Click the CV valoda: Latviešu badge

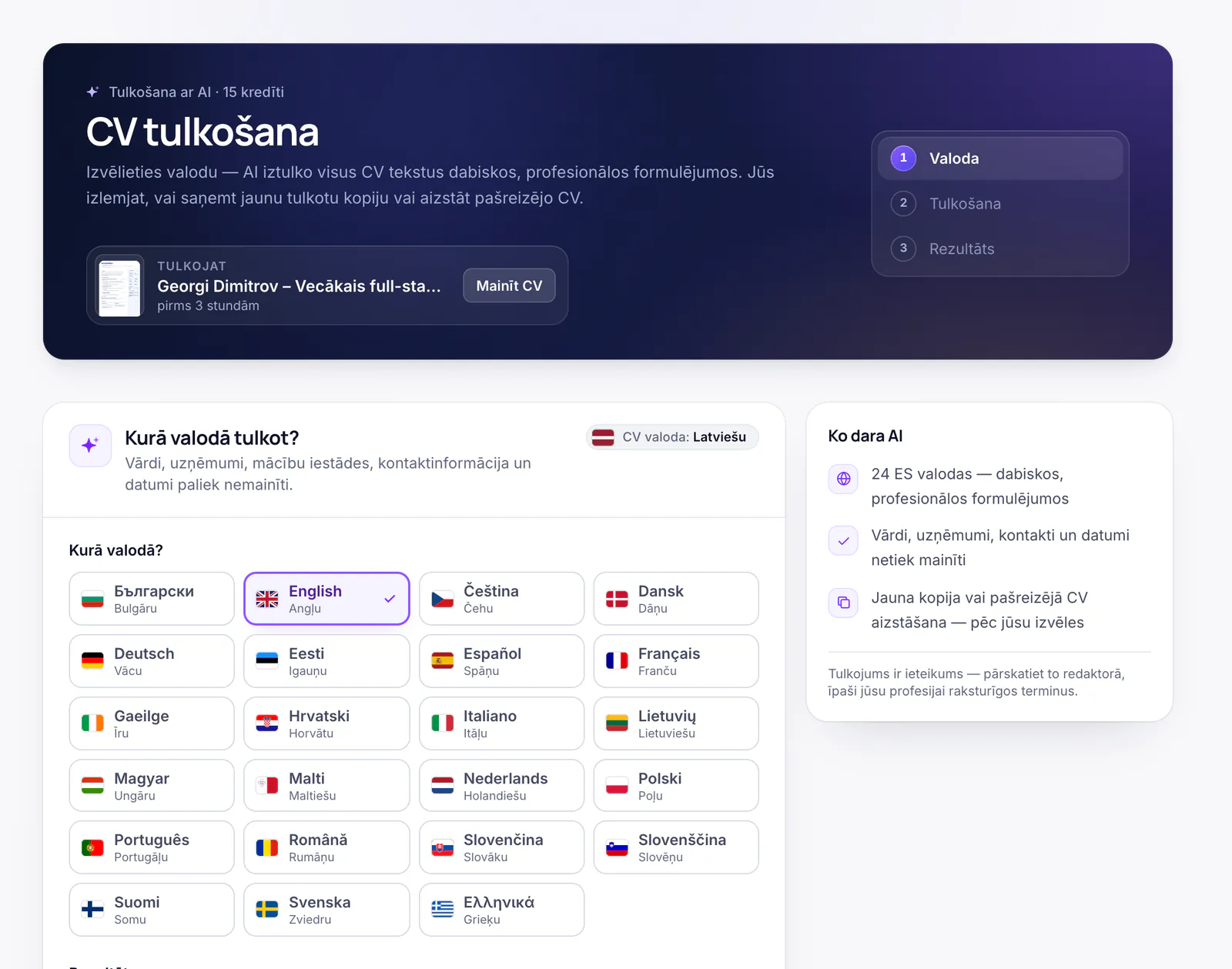672,437
